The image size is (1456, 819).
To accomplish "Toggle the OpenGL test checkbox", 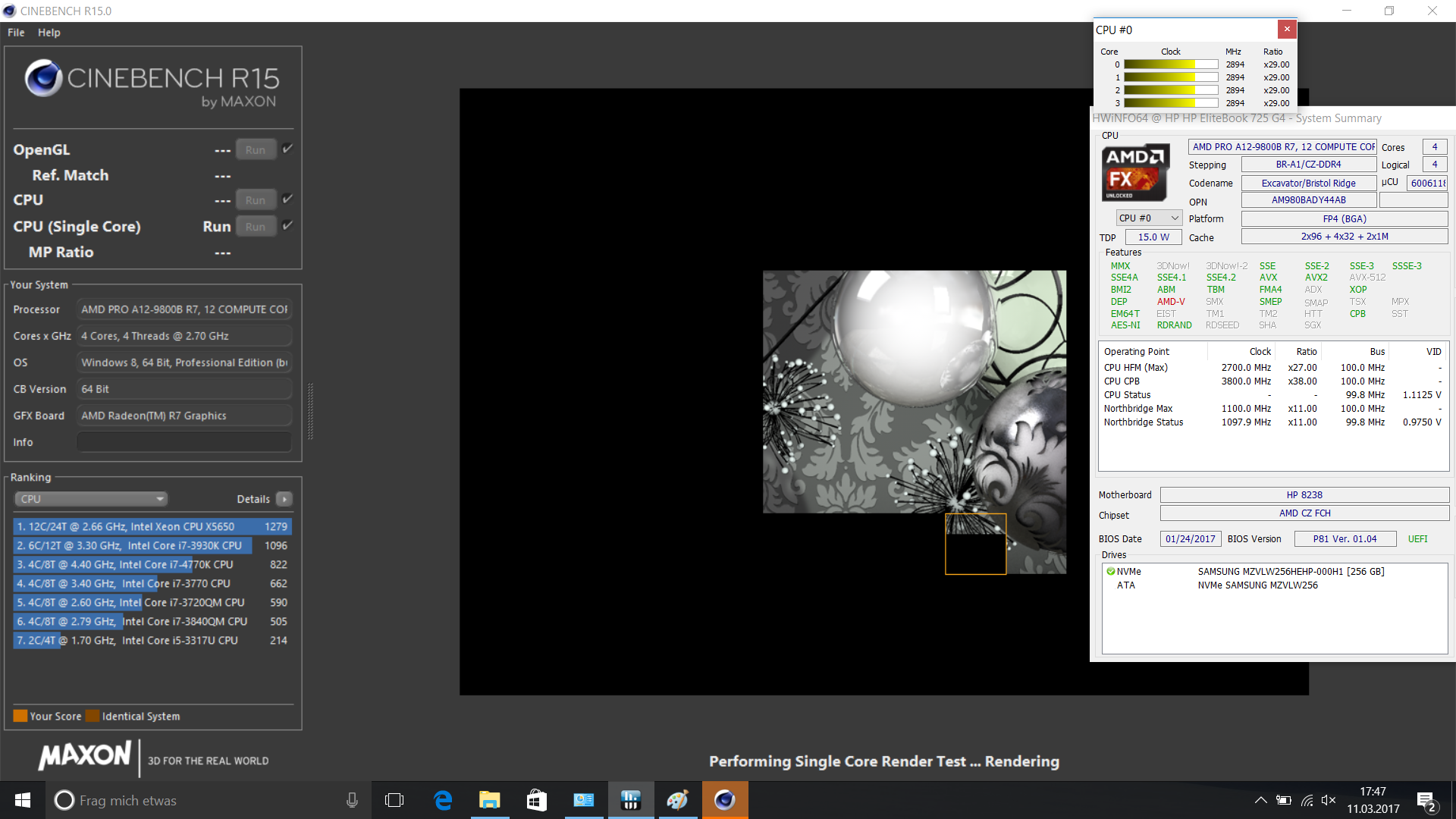I will coord(287,149).
